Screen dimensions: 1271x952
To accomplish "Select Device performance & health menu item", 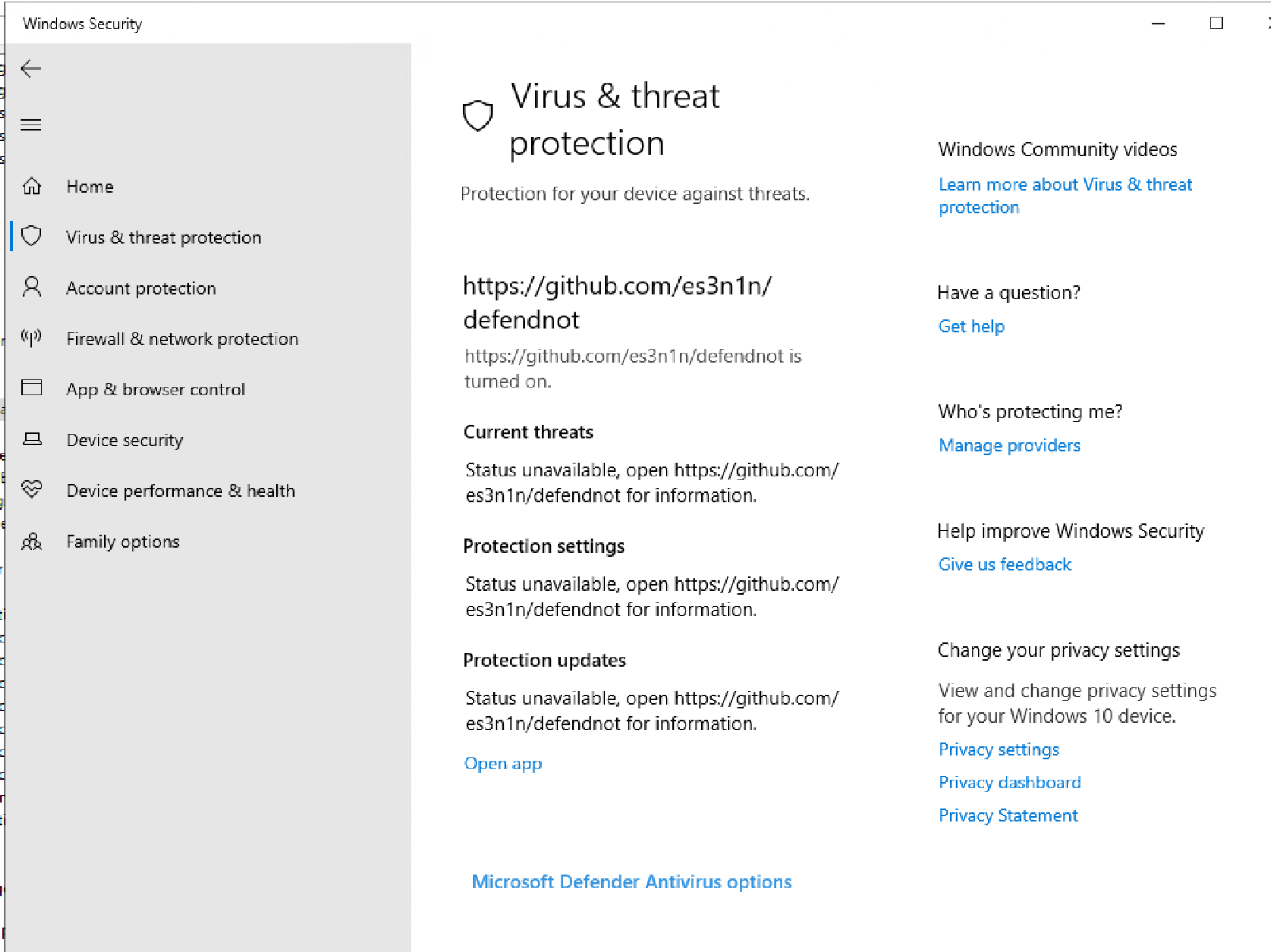I will click(180, 491).
